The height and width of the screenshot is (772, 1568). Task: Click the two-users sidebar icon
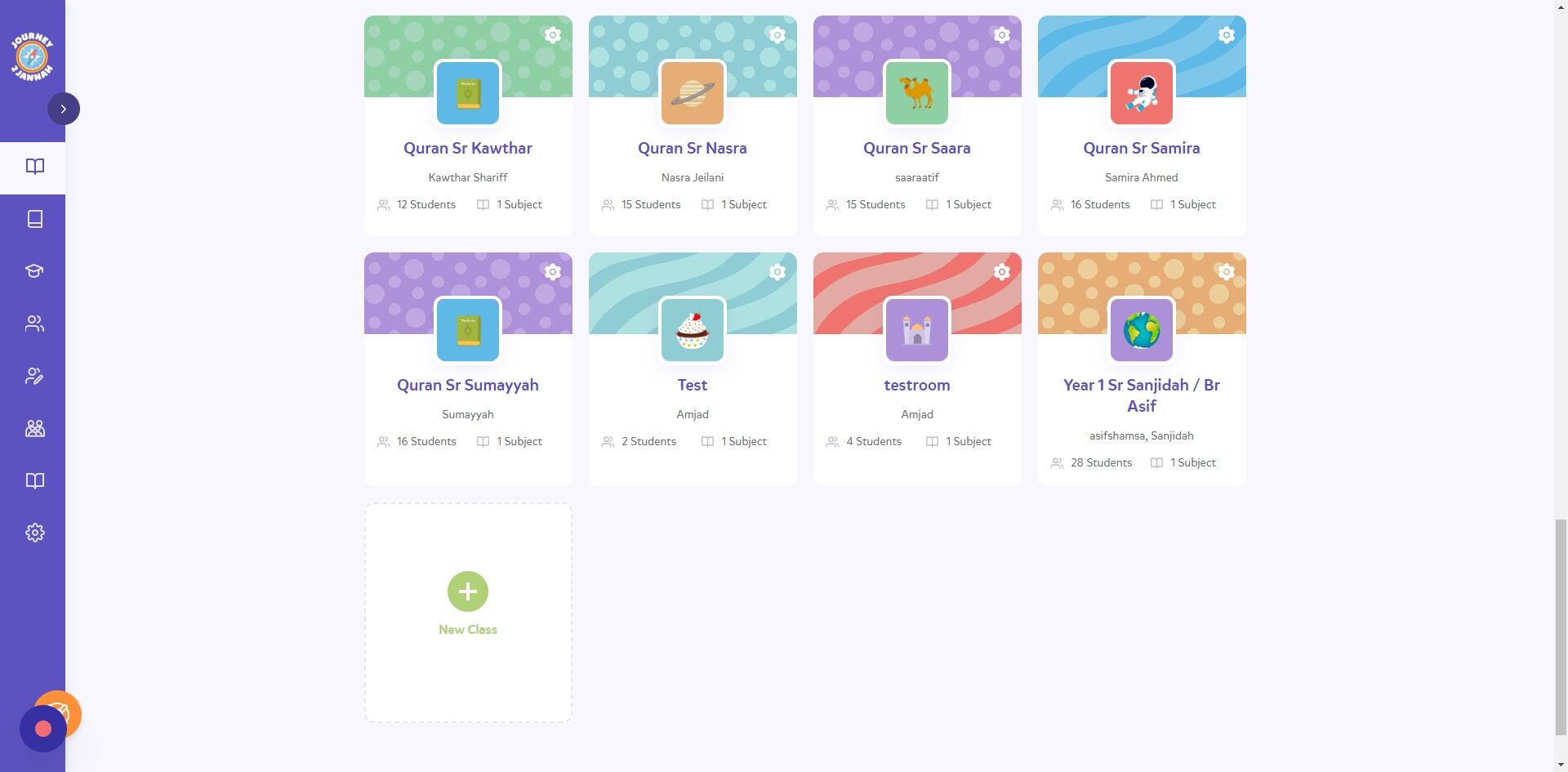pyautogui.click(x=34, y=324)
